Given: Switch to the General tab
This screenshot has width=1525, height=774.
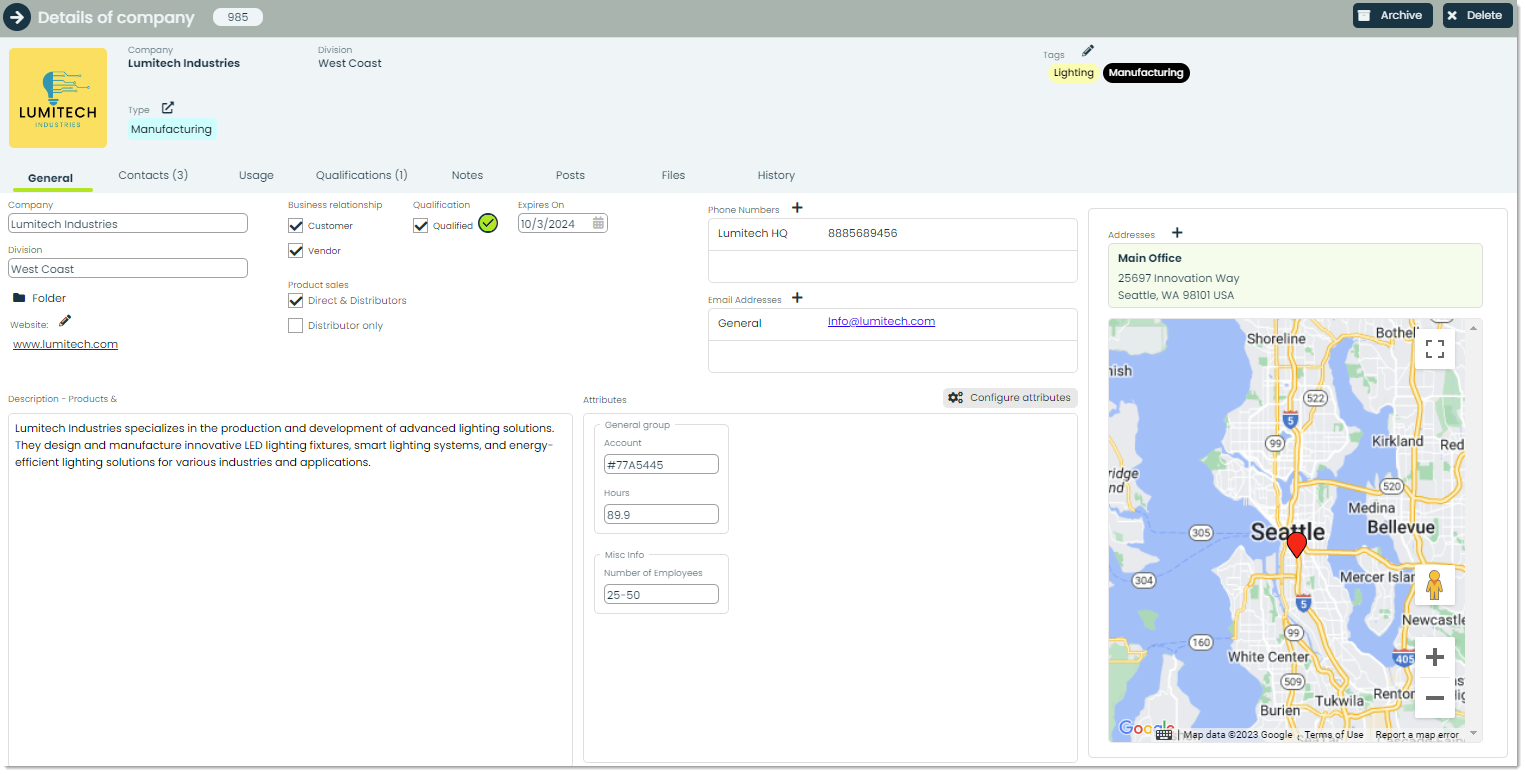Looking at the screenshot, I should pyautogui.click(x=51, y=178).
